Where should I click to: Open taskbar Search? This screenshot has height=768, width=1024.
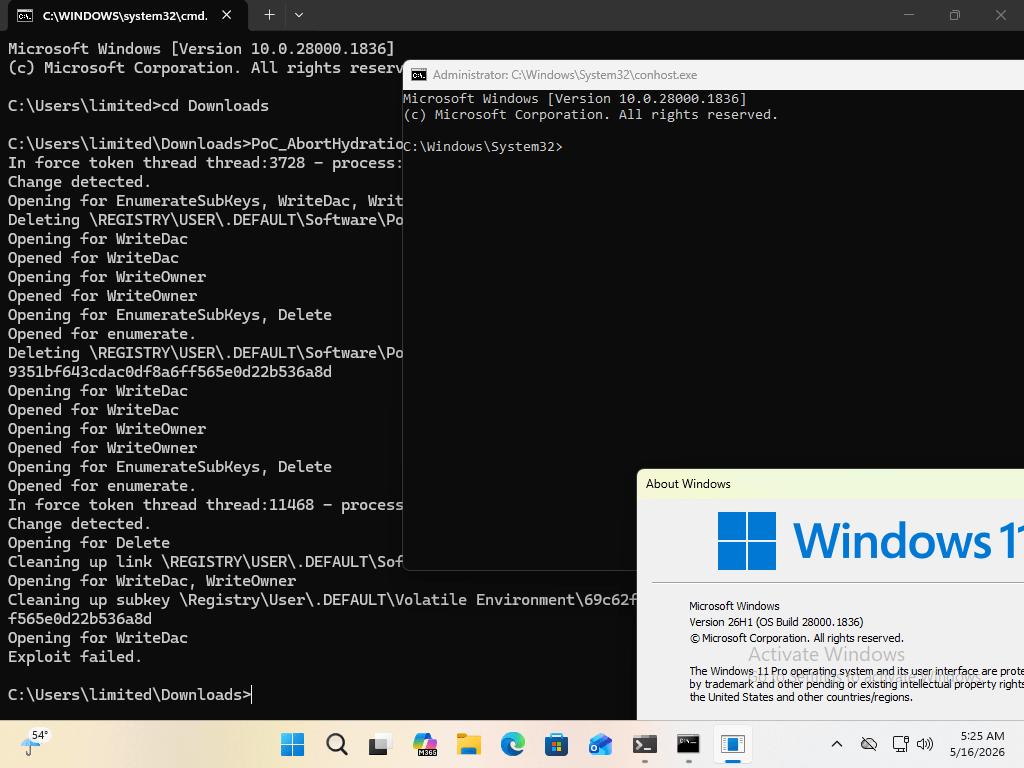337,744
